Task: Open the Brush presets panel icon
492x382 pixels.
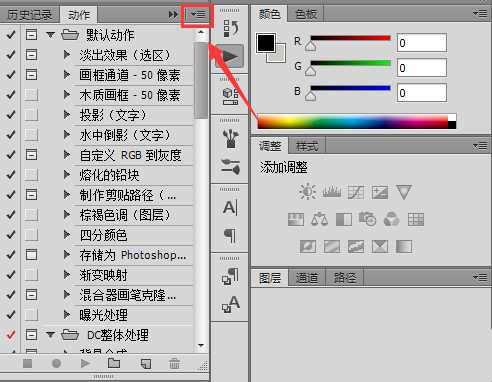Action: (x=230, y=139)
